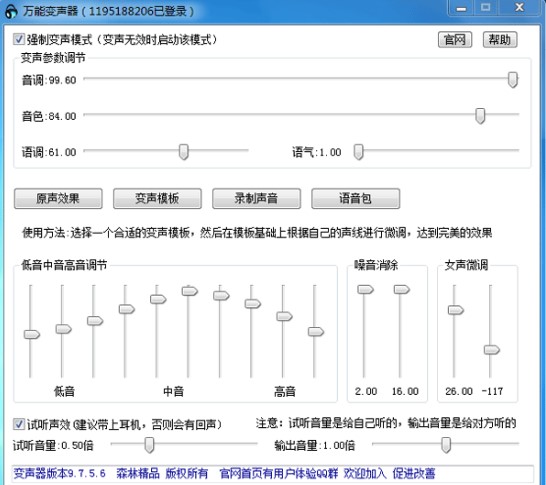Image resolution: width=546 pixels, height=485 pixels.
Task: Click the 噪音消除 slider thumb above 16.00
Action: coord(401,289)
